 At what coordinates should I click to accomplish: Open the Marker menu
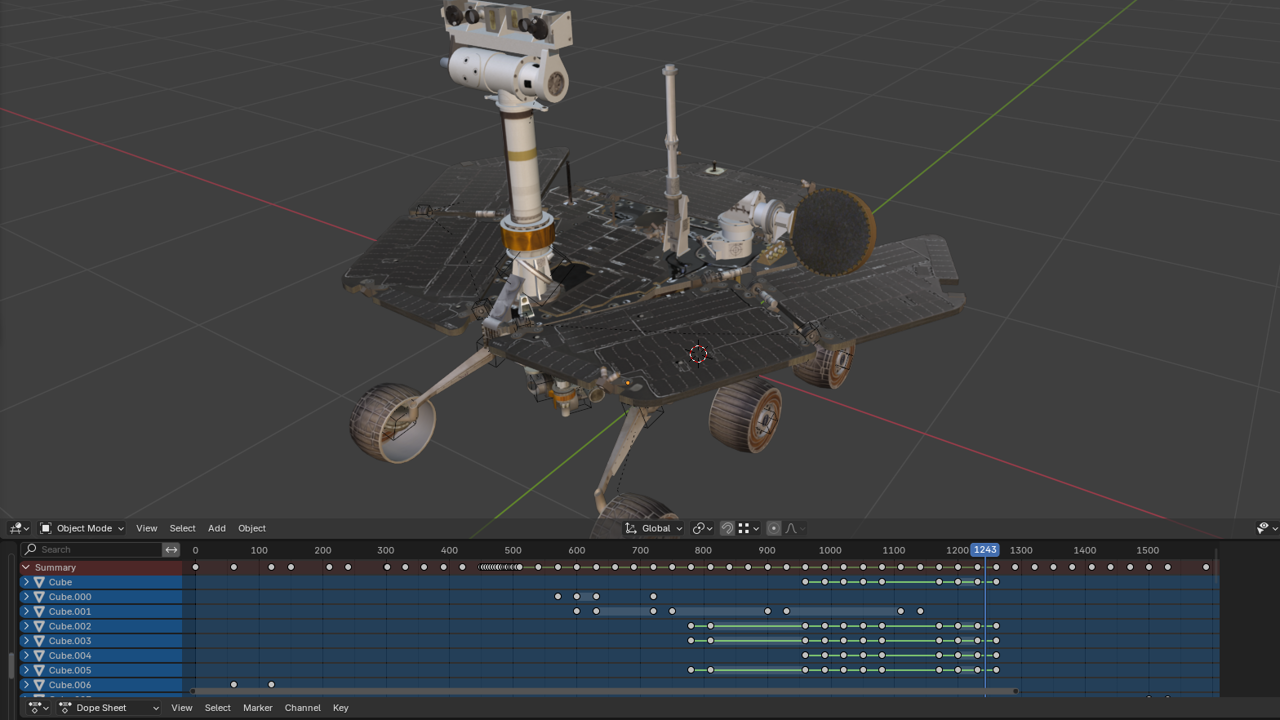[x=257, y=708]
